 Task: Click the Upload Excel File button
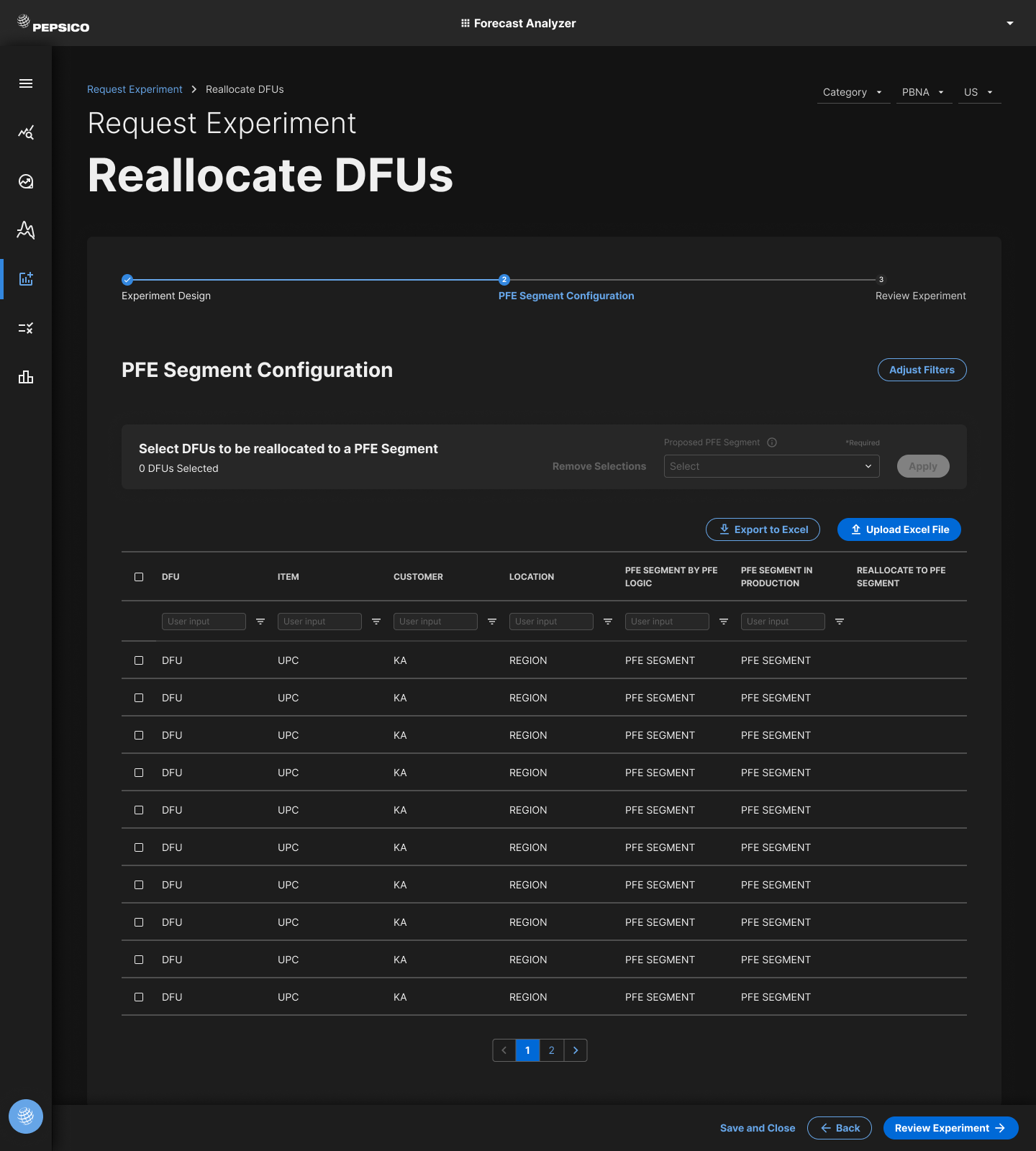click(x=899, y=529)
